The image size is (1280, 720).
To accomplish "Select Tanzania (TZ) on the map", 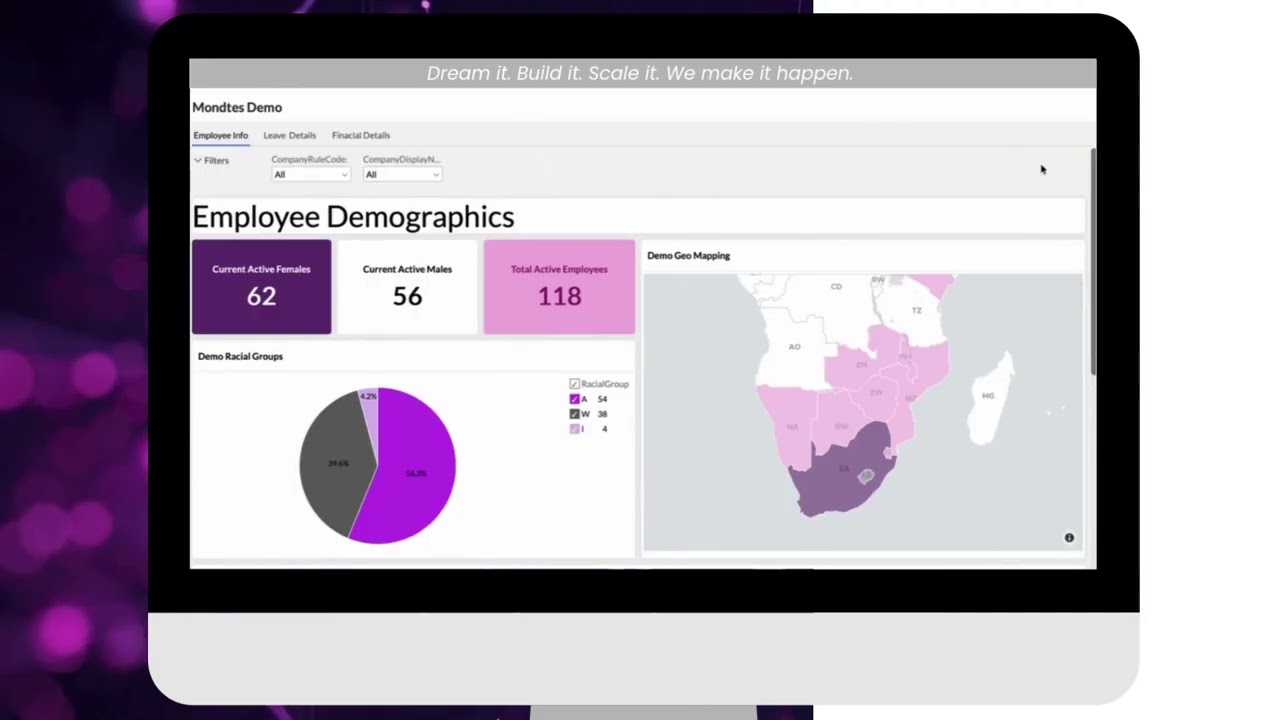I will click(x=916, y=311).
